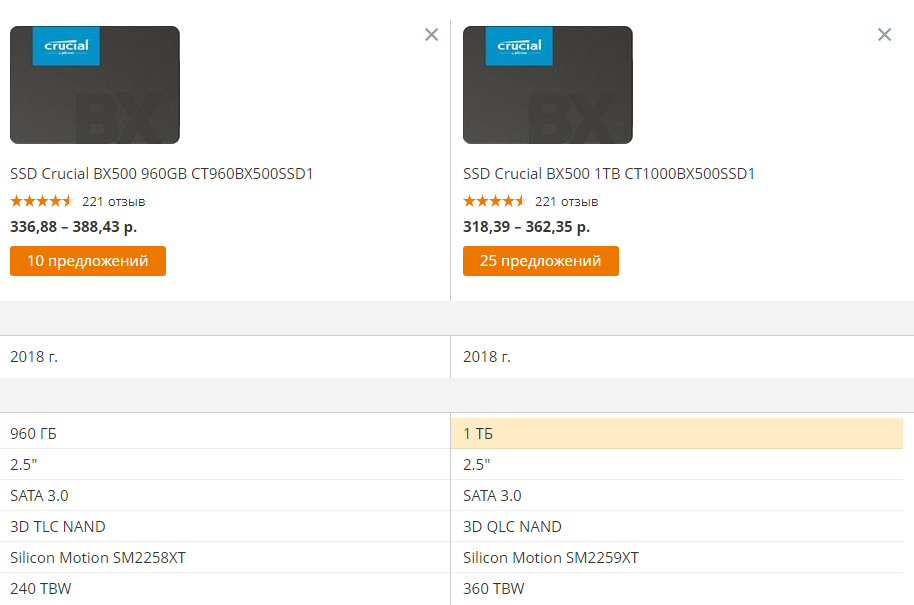Click the 336,88 – 388,43 р. price range
914x605 pixels.
pyautogui.click(x=73, y=227)
